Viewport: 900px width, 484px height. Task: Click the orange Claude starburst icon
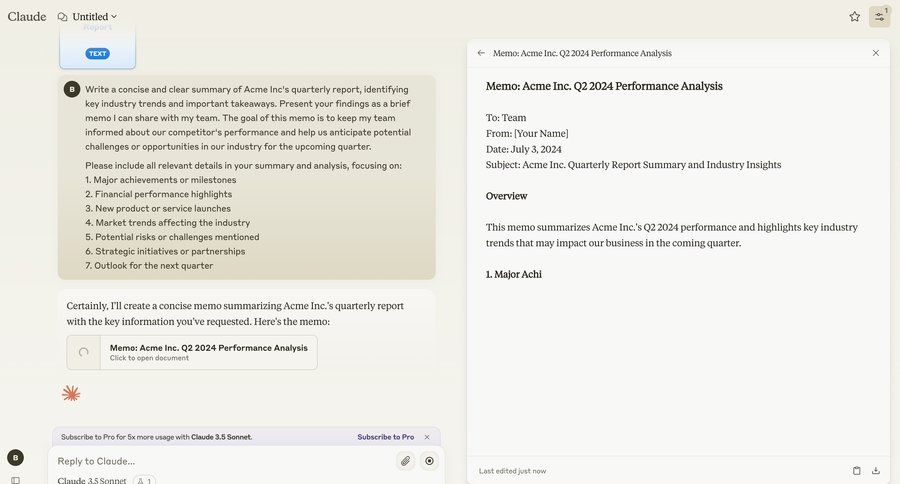71,394
